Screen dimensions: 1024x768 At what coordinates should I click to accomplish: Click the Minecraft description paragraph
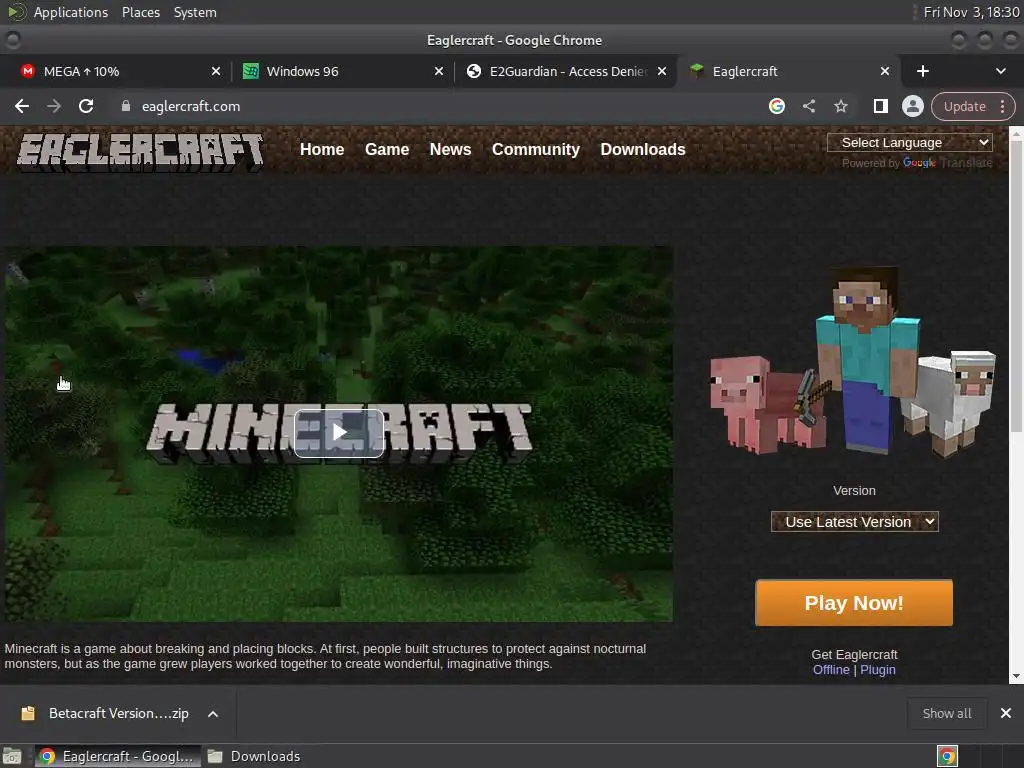325,656
